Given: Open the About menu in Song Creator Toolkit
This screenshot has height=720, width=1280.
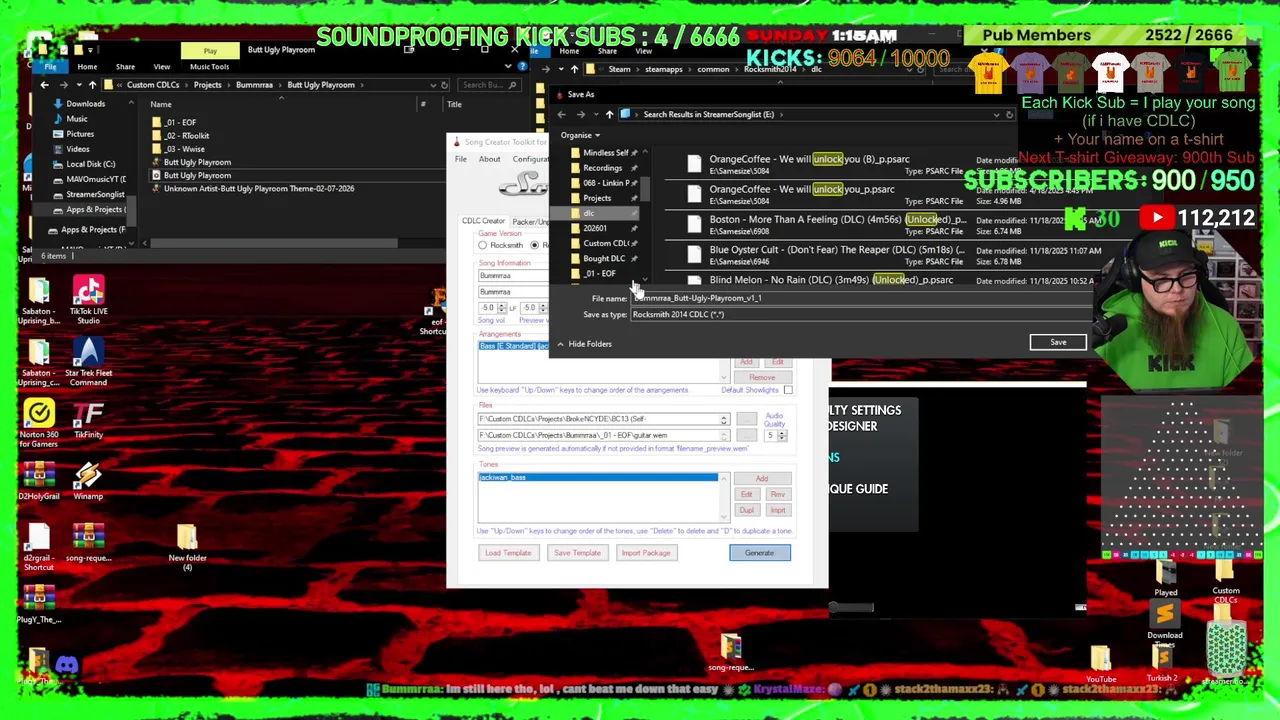Looking at the screenshot, I should pos(489,159).
